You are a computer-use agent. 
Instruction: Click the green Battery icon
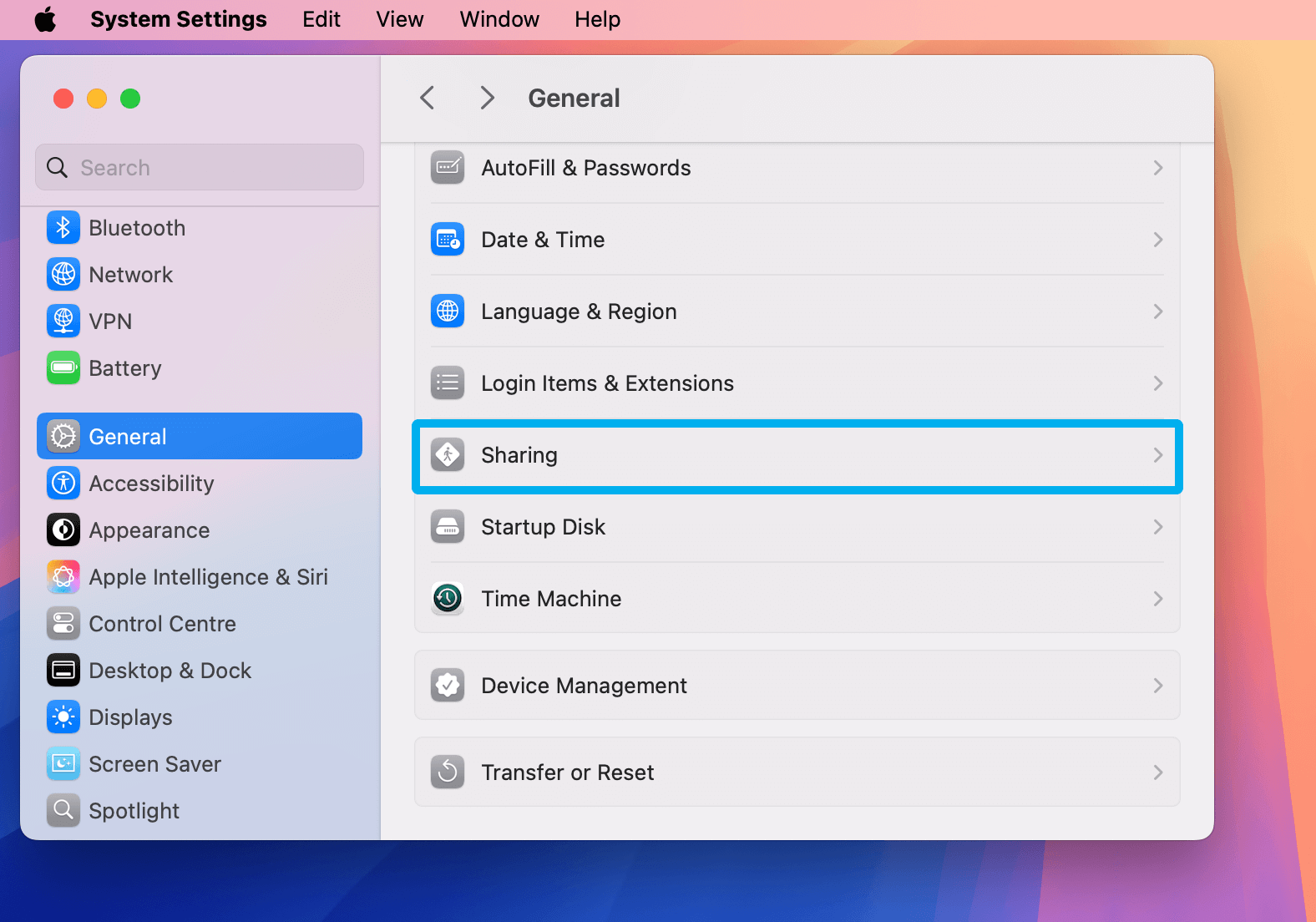tap(63, 368)
